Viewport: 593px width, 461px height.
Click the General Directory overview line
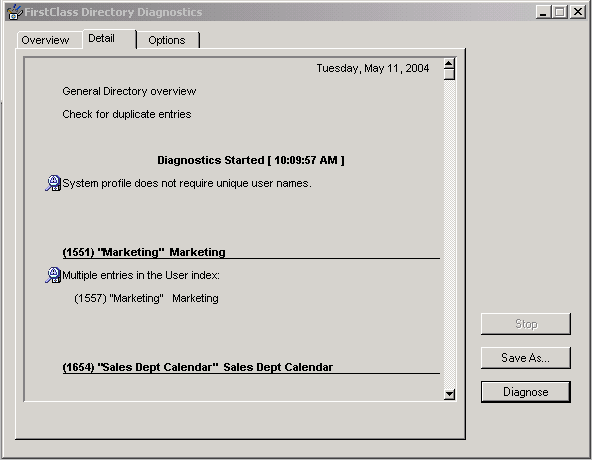[129, 91]
